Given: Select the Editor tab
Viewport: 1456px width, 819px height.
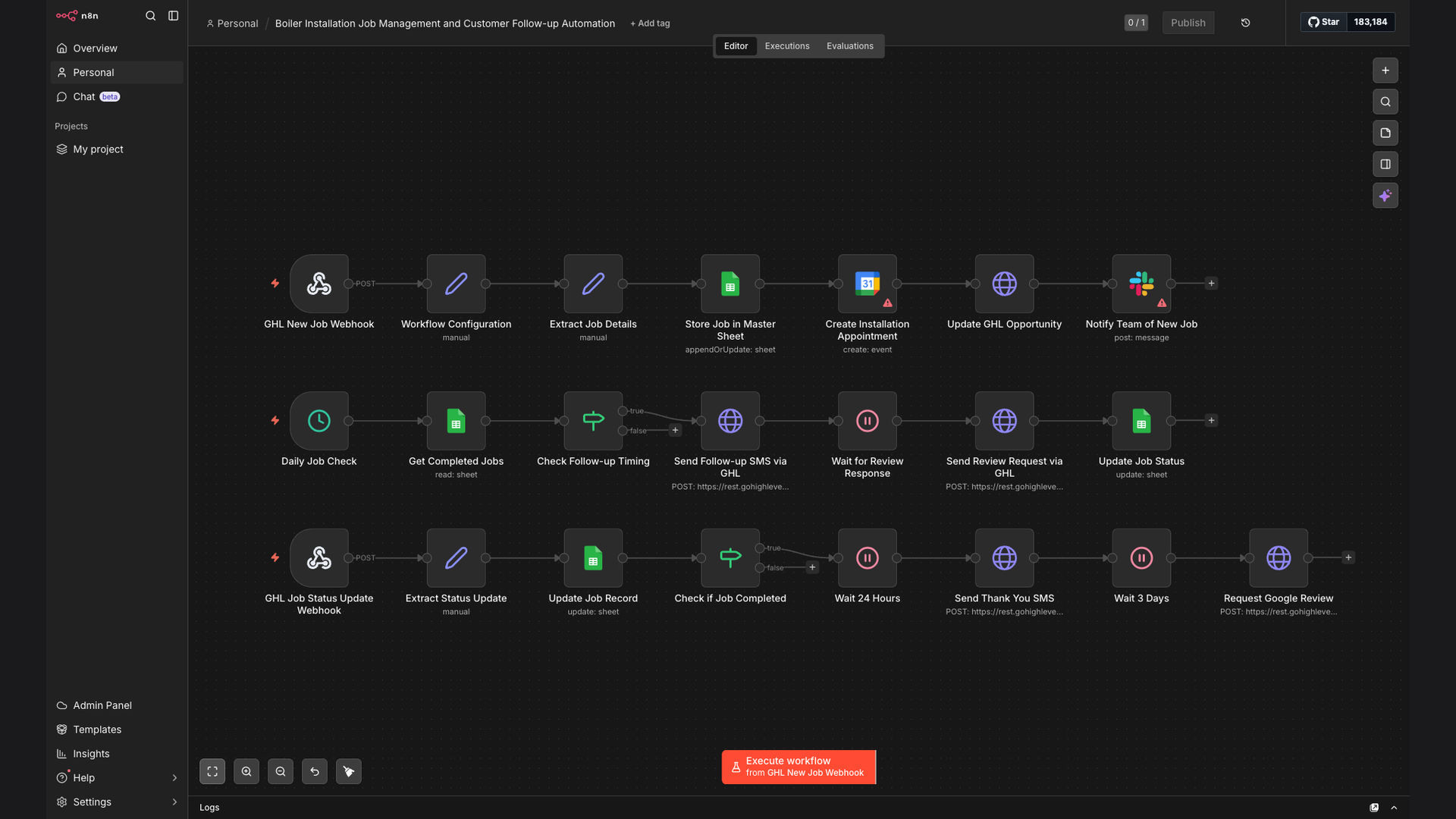Looking at the screenshot, I should pos(736,46).
